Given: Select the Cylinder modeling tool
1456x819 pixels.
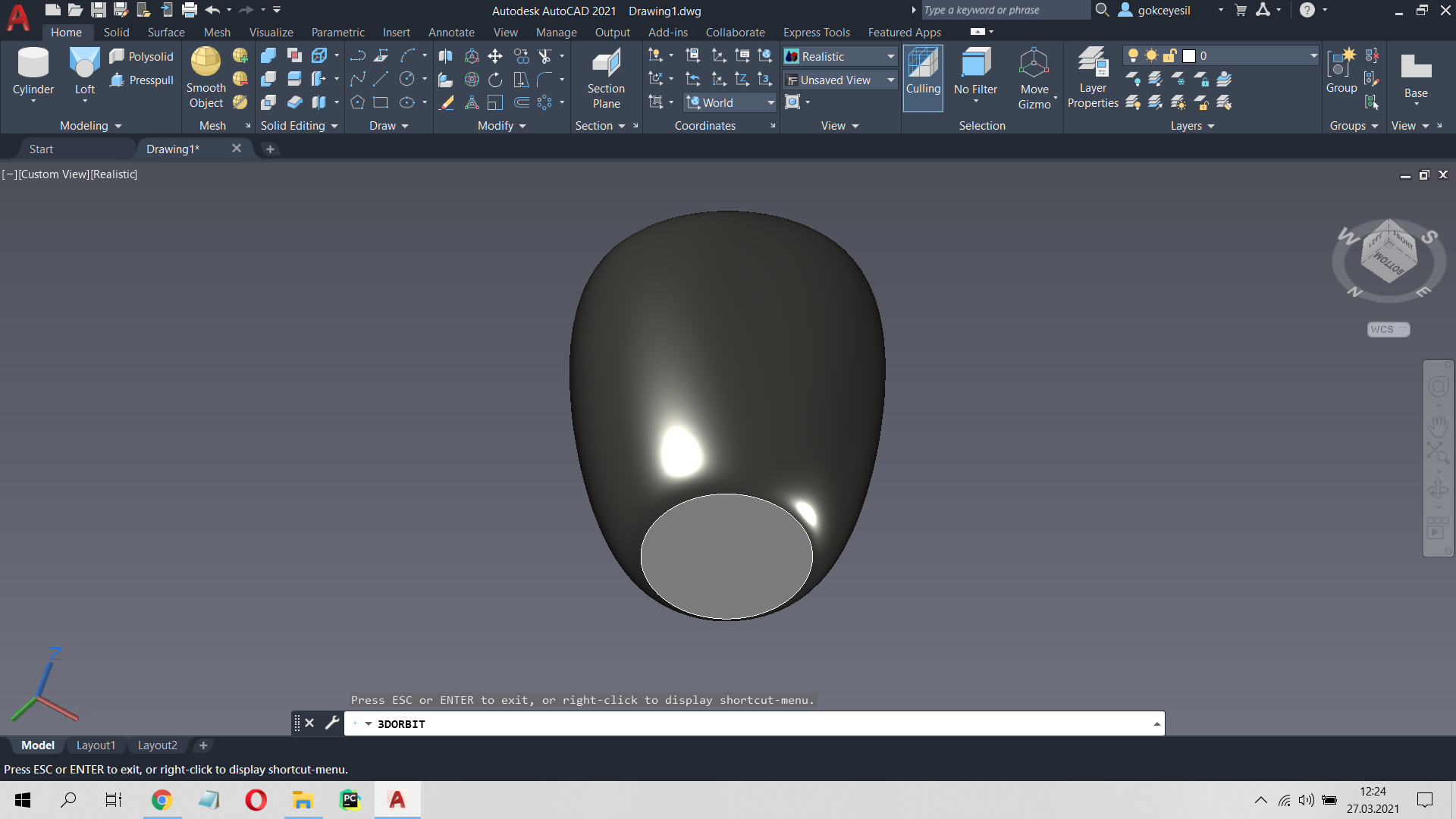Looking at the screenshot, I should [x=33, y=73].
